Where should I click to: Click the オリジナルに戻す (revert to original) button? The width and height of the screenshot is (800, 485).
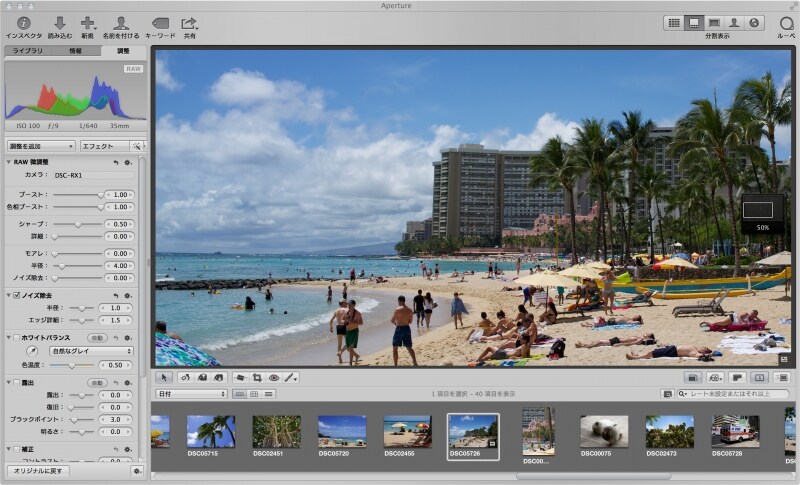38,470
